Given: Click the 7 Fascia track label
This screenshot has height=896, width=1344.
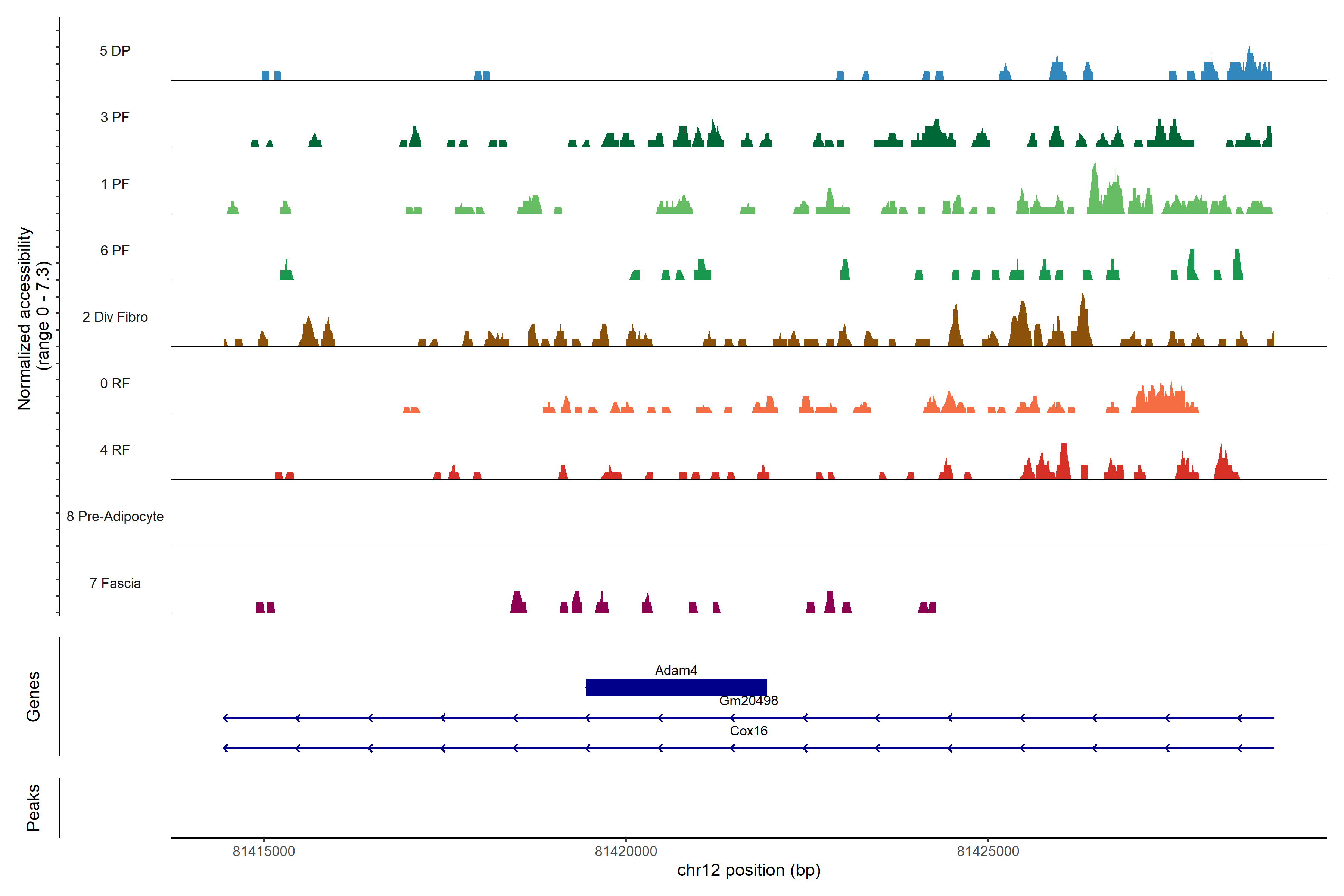Looking at the screenshot, I should (x=115, y=583).
